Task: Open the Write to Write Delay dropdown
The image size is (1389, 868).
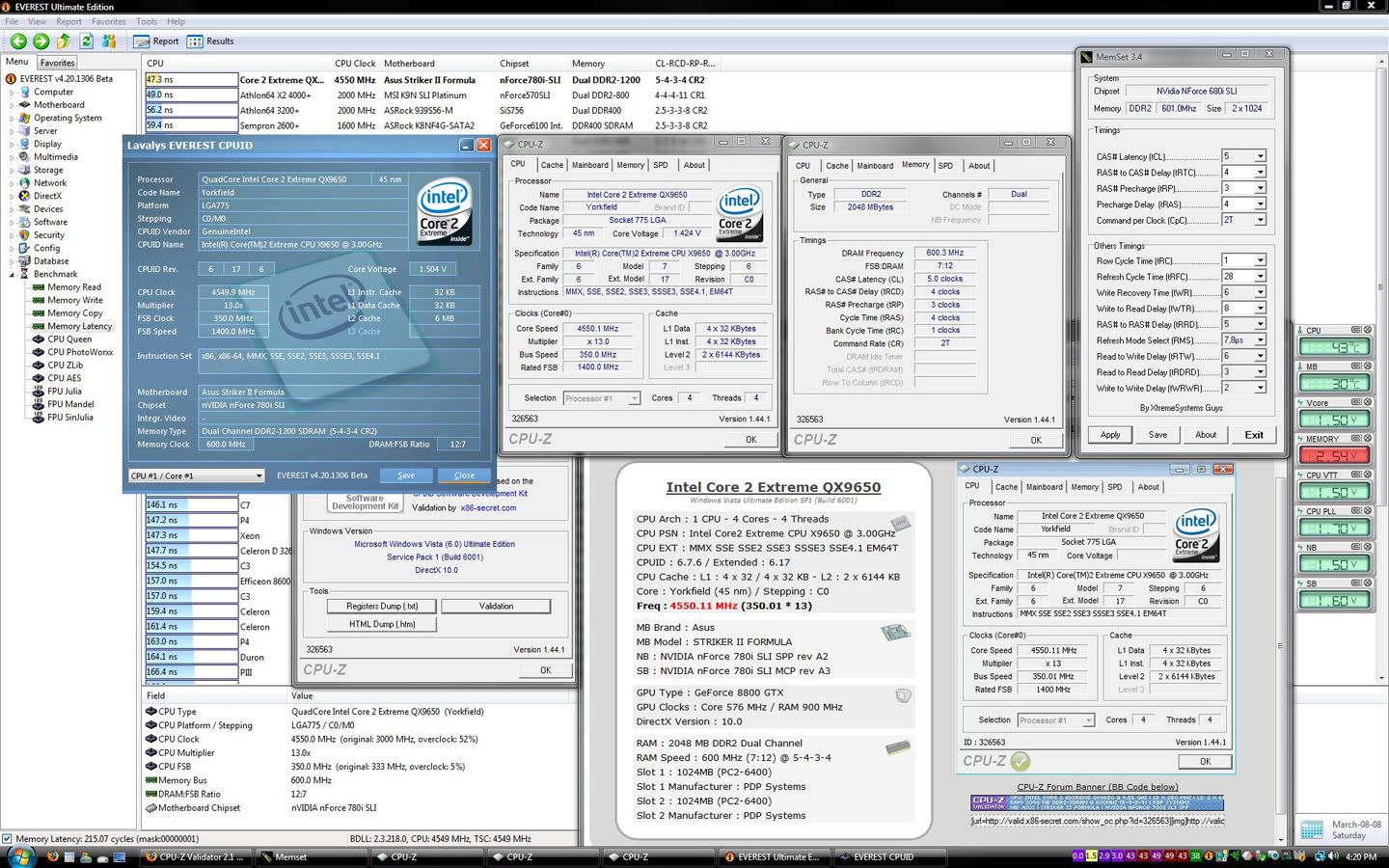Action: click(x=1260, y=388)
